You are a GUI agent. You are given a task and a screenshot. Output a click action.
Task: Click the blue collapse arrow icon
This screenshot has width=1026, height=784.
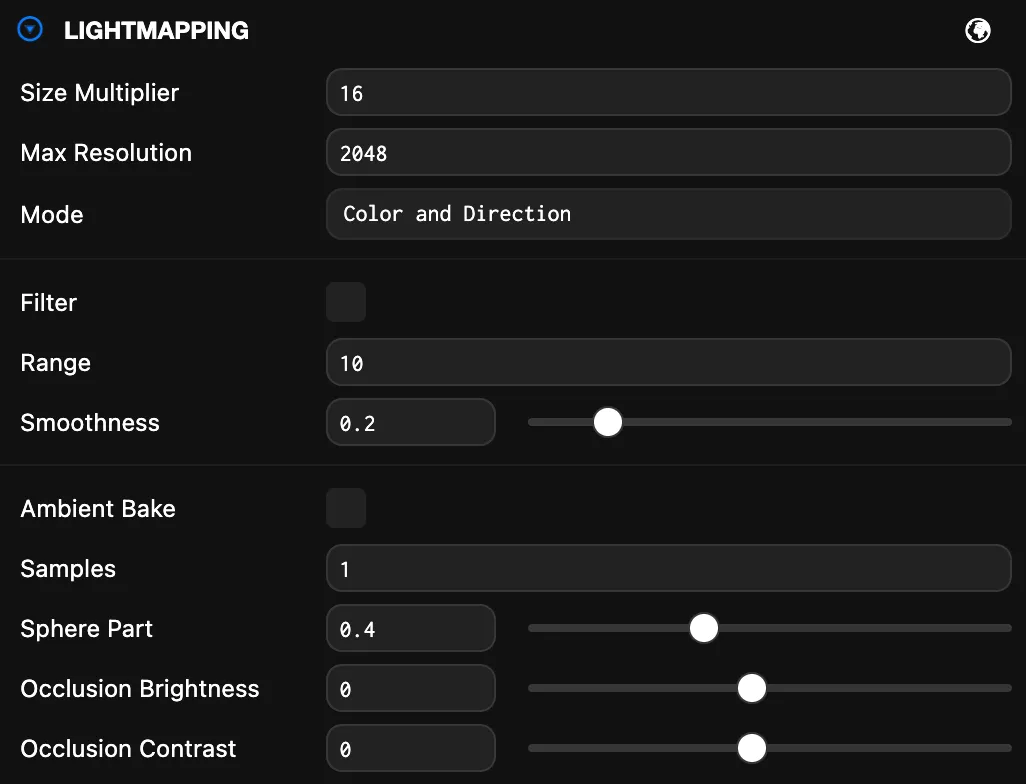tap(30, 29)
